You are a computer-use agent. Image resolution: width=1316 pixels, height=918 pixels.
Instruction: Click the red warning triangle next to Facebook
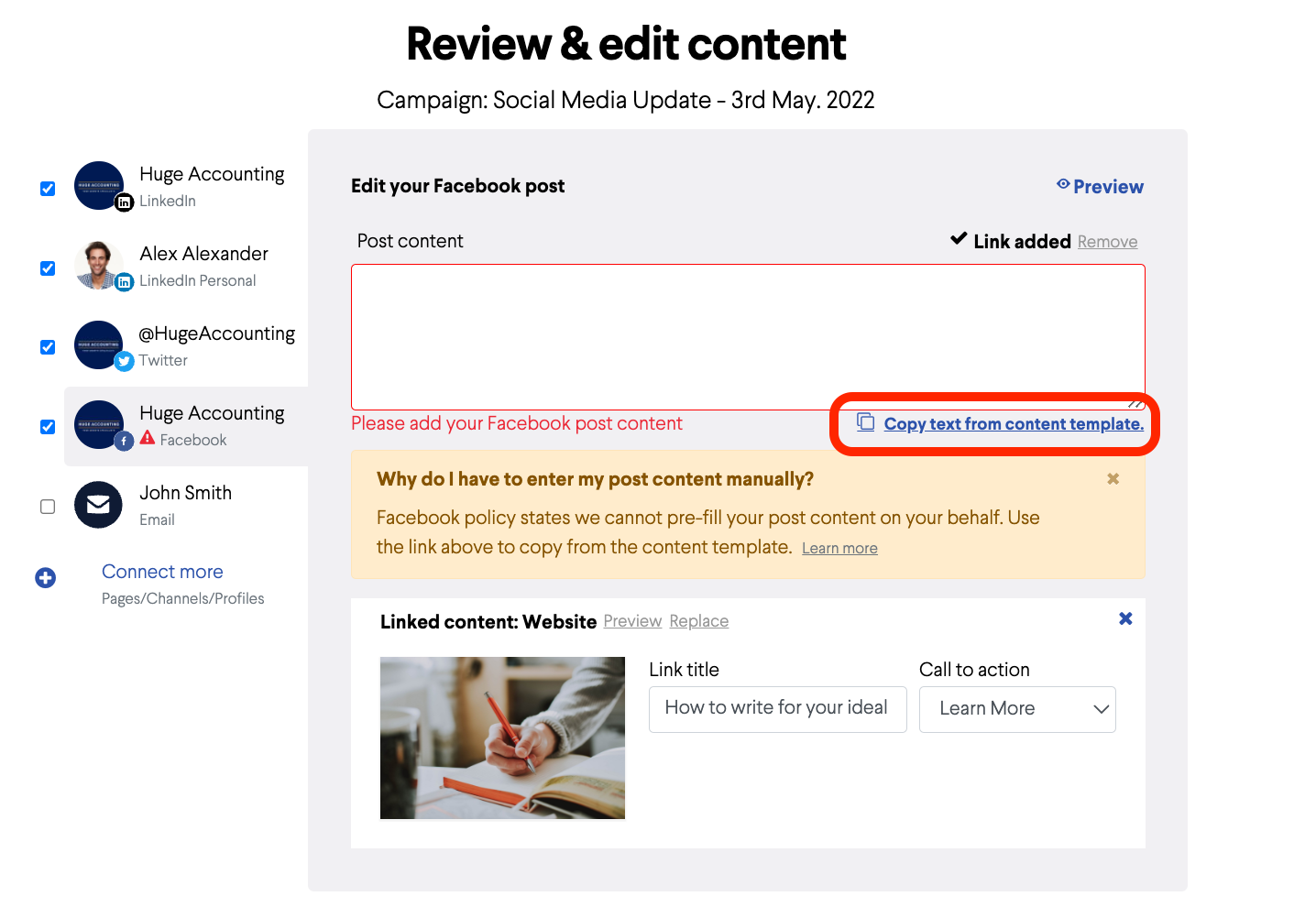148,439
